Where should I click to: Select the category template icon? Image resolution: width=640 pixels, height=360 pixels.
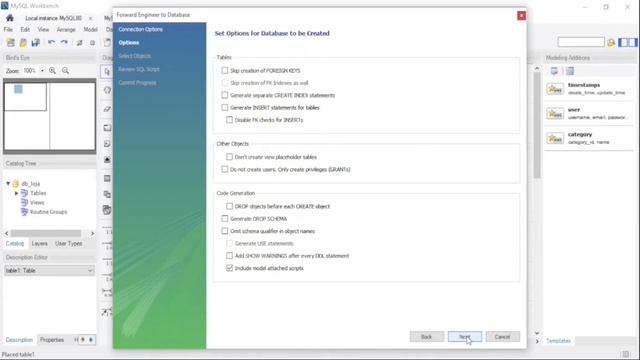pos(555,138)
